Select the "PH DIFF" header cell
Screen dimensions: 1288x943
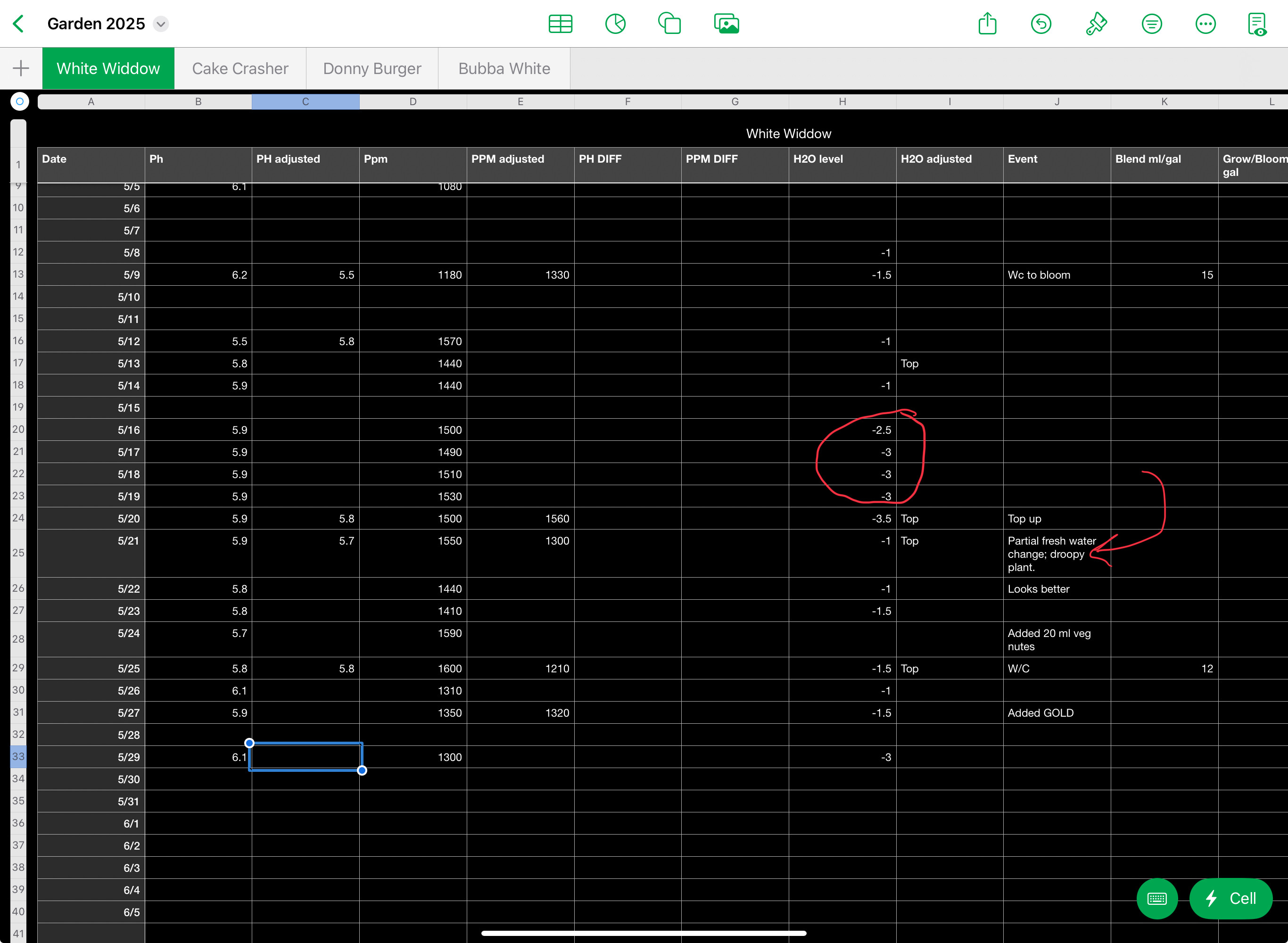click(628, 165)
